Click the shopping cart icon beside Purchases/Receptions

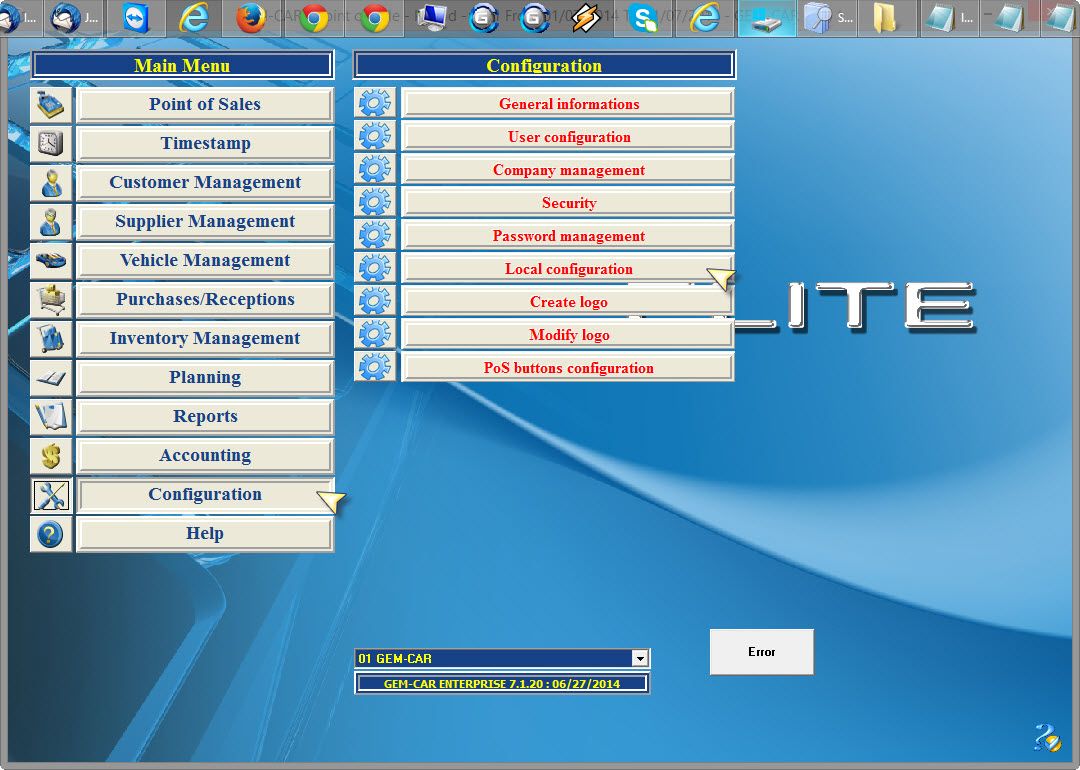click(x=51, y=300)
